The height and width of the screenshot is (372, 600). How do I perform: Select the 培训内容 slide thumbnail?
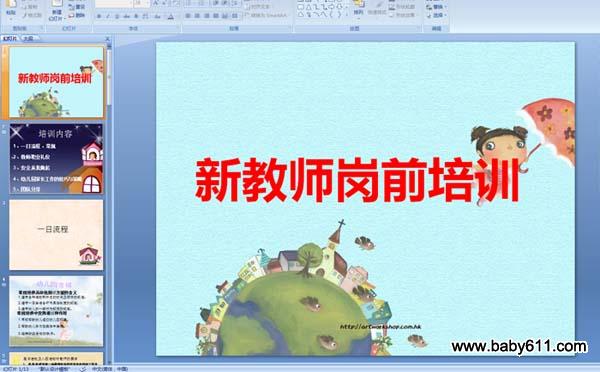coord(56,158)
